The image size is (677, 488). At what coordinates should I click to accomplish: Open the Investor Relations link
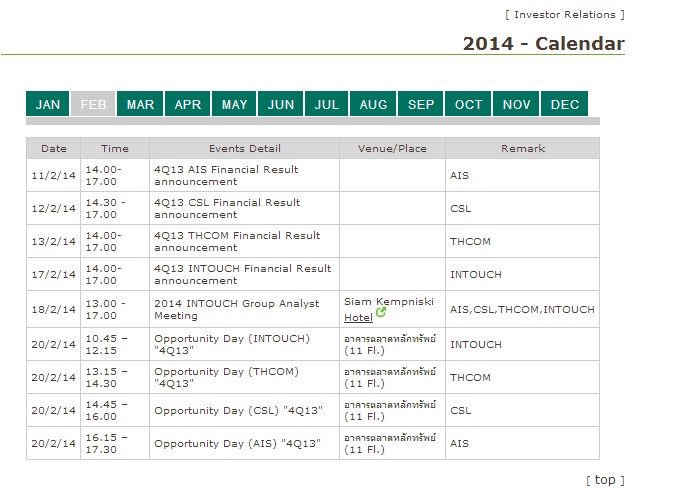565,15
